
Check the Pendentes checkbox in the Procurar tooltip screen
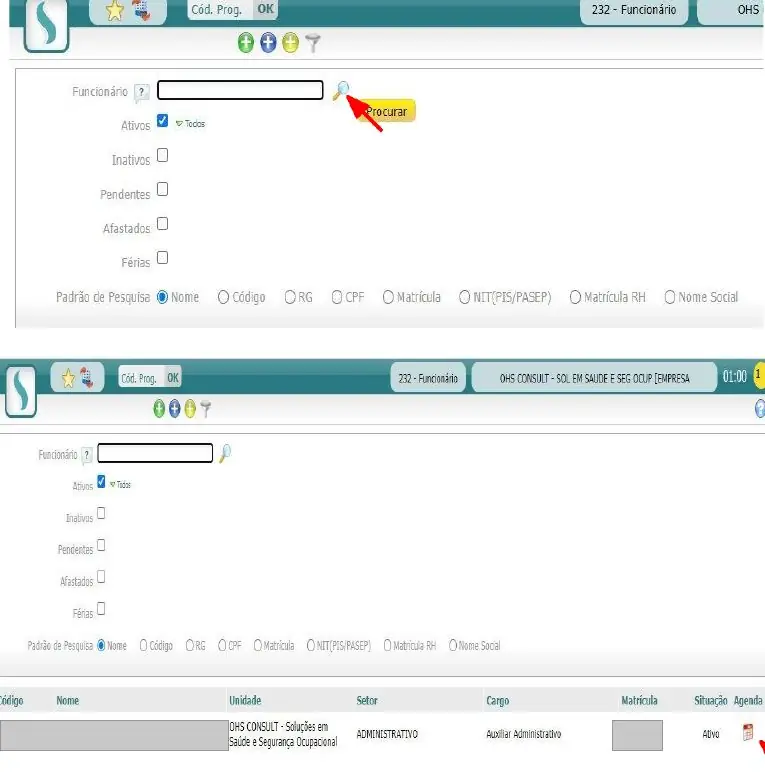click(162, 190)
